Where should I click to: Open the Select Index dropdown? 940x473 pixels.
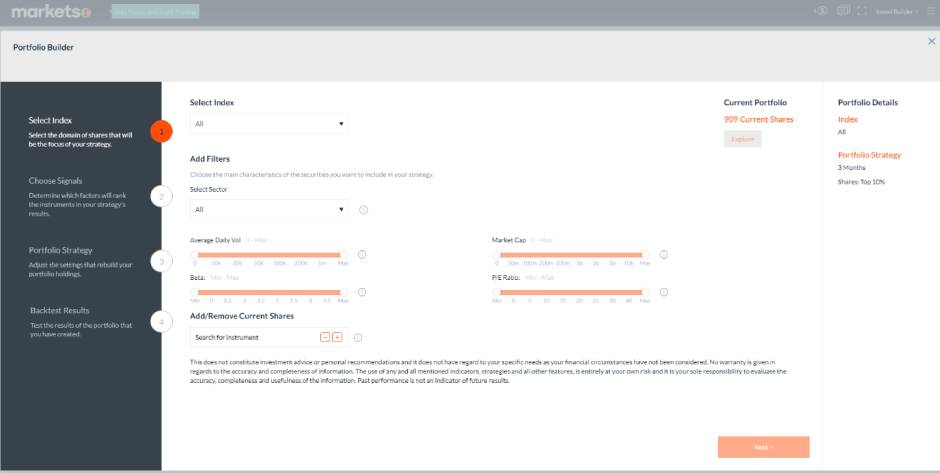click(x=269, y=123)
